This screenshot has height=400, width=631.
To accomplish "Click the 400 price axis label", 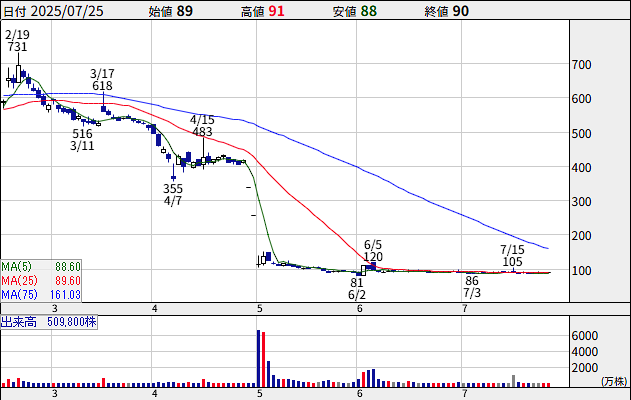I will 582,167.
